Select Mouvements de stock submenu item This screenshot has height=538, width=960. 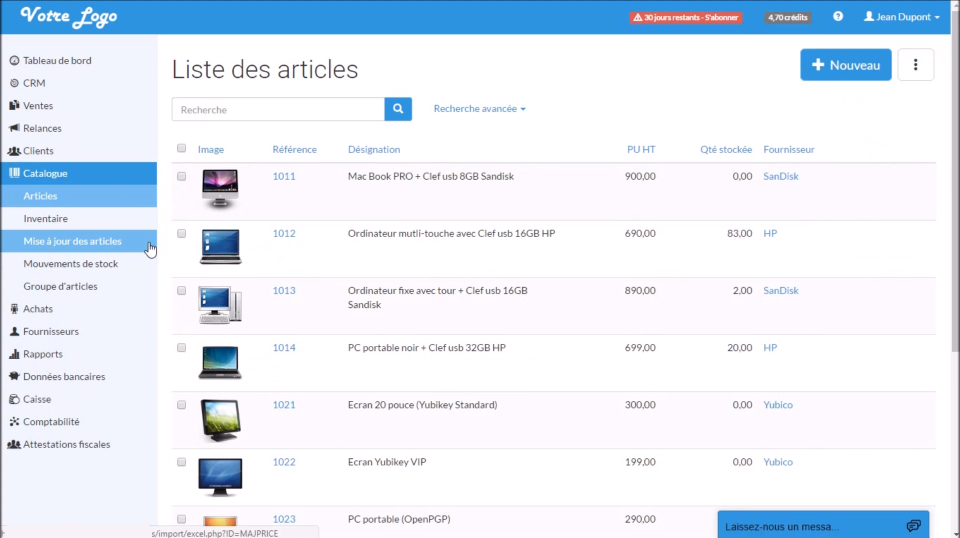coord(71,264)
